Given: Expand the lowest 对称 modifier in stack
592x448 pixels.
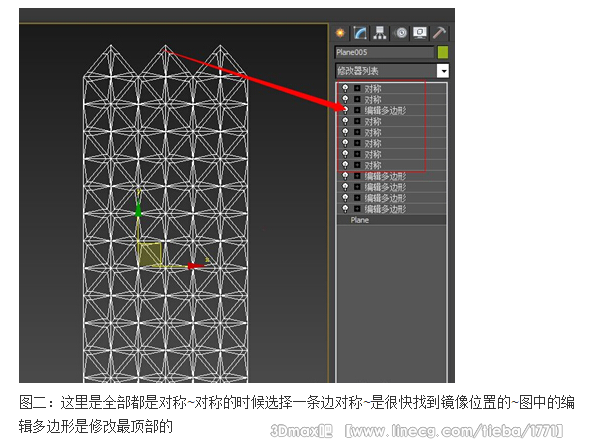Looking at the screenshot, I should [357, 165].
